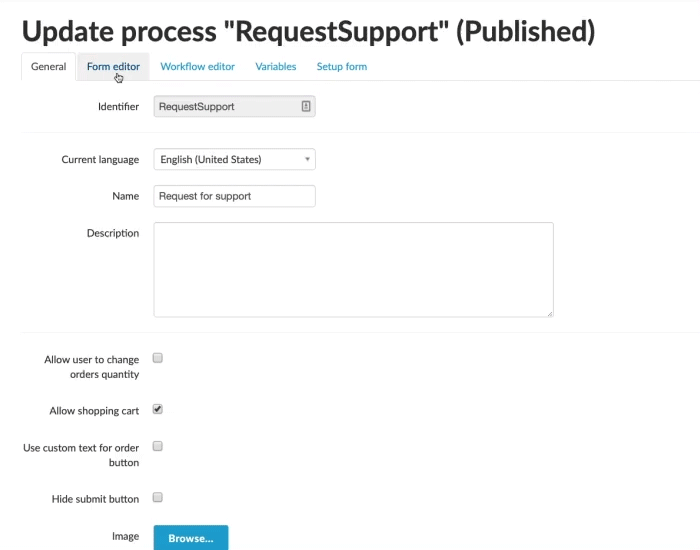Select the Variables tab
Image resolution: width=700 pixels, height=550 pixels.
coord(276,67)
